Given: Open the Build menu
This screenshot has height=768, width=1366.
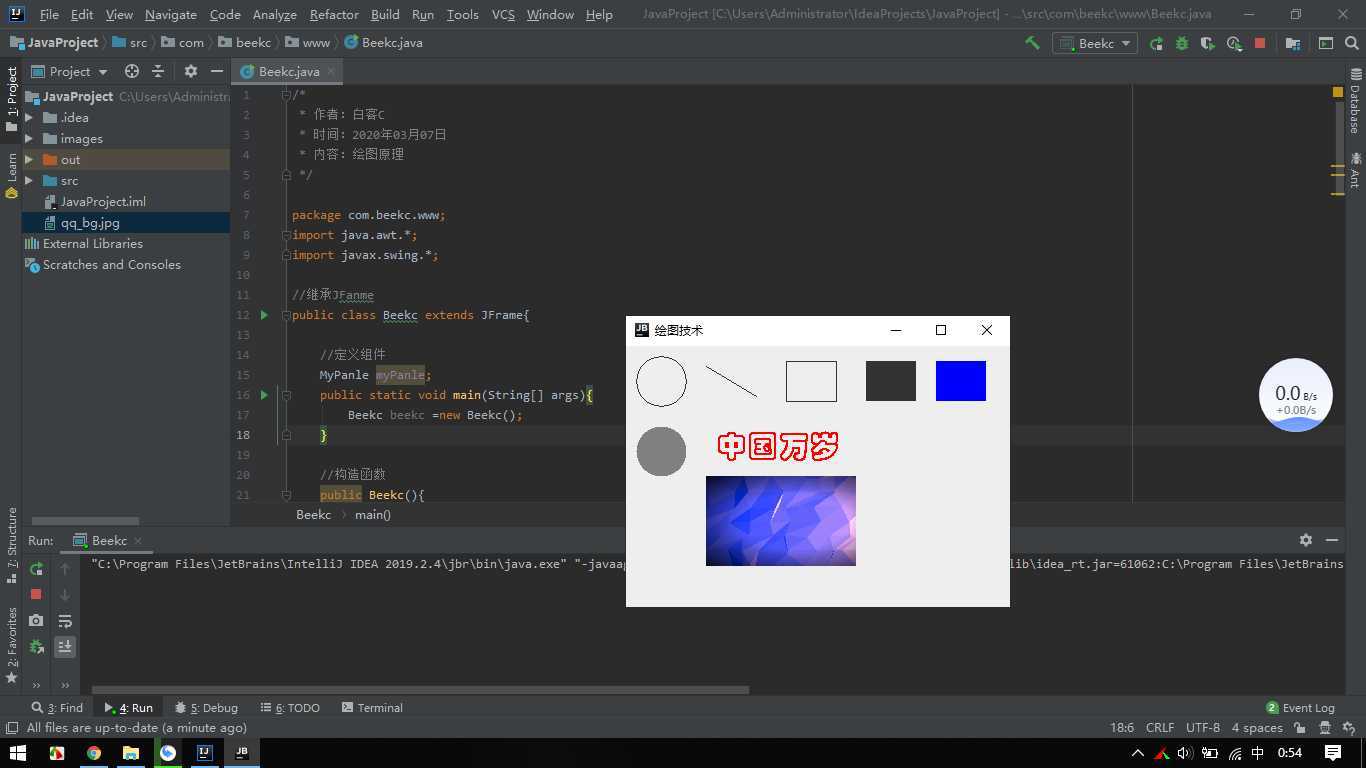Looking at the screenshot, I should (x=385, y=15).
